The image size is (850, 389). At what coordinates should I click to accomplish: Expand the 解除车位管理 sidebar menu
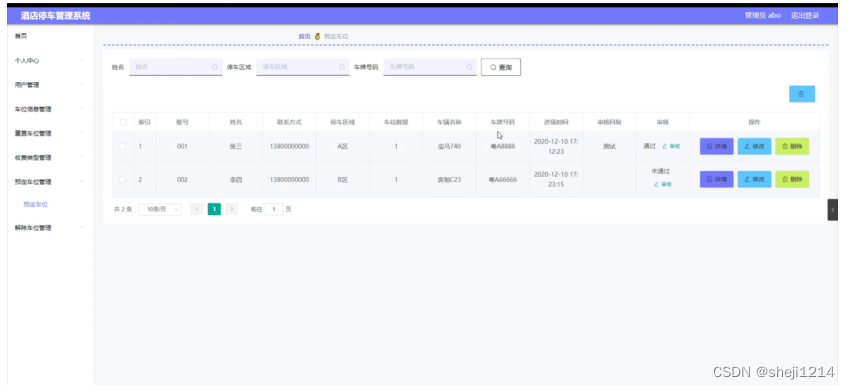click(x=50, y=228)
